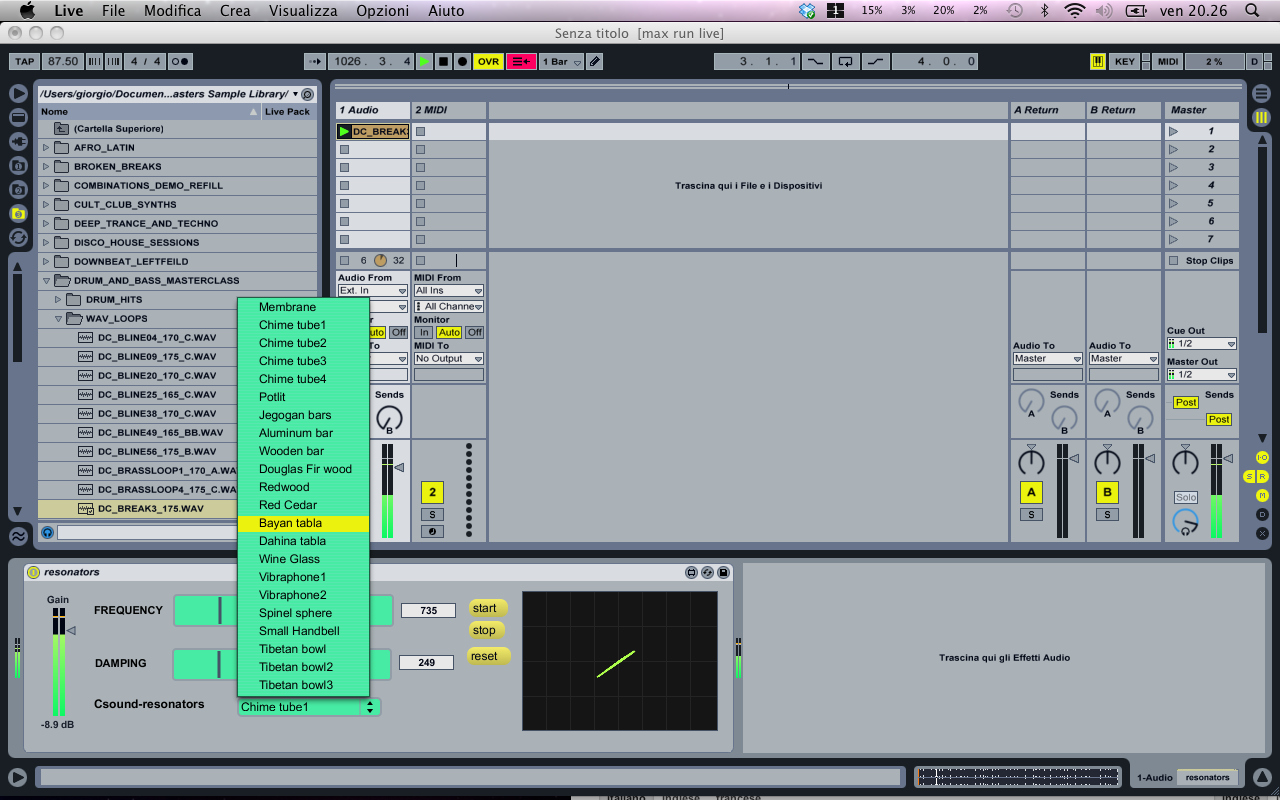Image resolution: width=1280 pixels, height=800 pixels.
Task: Toggle the Punch-In switch
Action: pos(816,61)
